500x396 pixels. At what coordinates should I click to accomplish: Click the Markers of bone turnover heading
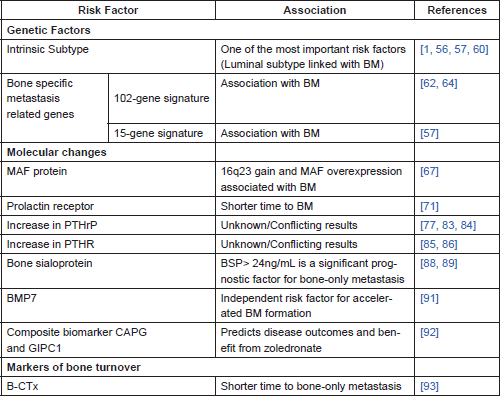[74, 367]
